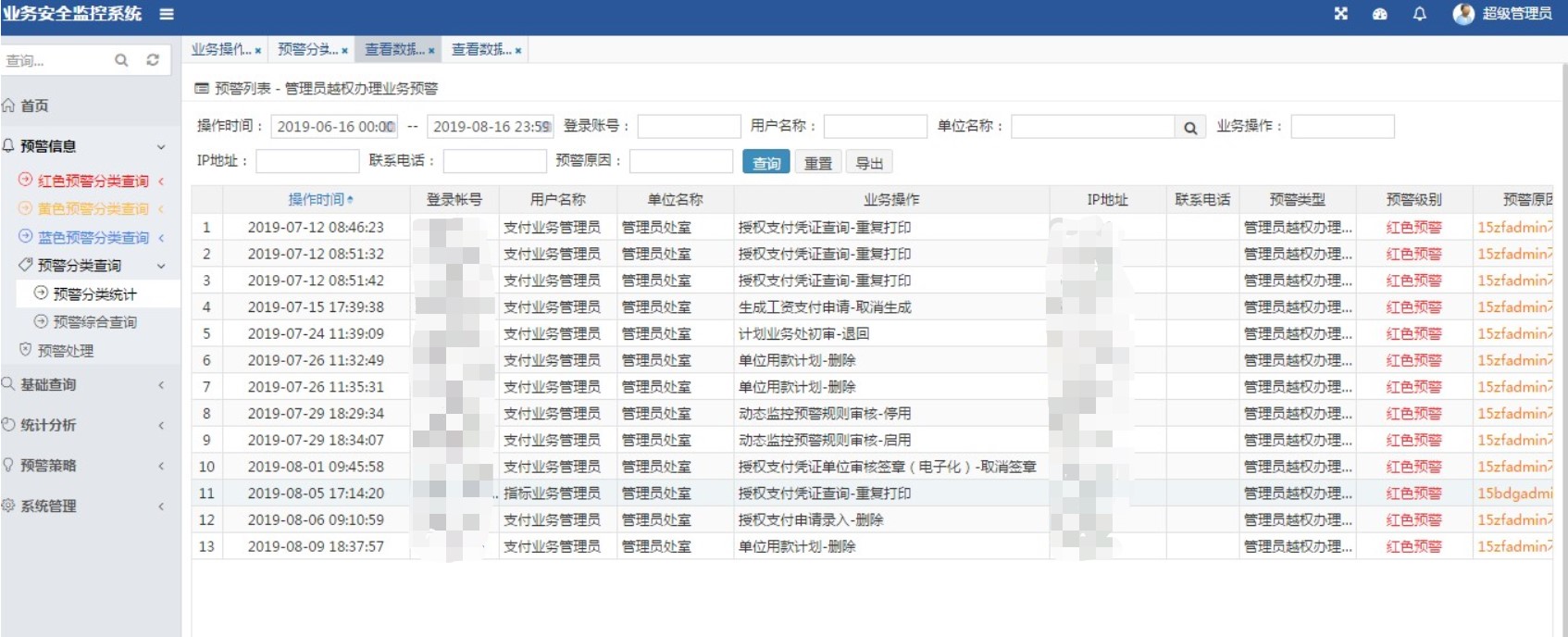
Task: Select 预警分类统计 in the sidebar
Action: pos(94,294)
